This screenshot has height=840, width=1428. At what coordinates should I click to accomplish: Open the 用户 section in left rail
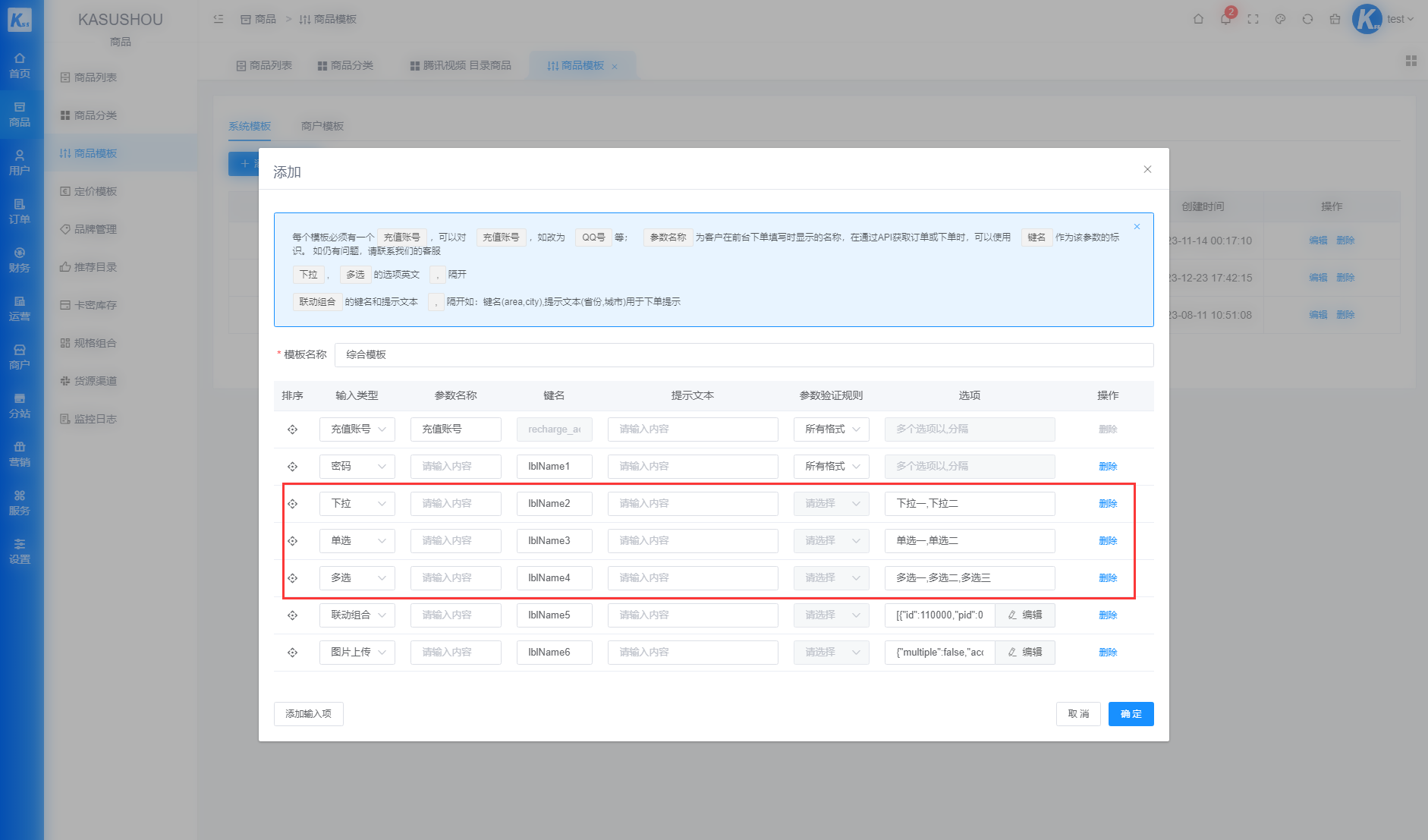20,162
